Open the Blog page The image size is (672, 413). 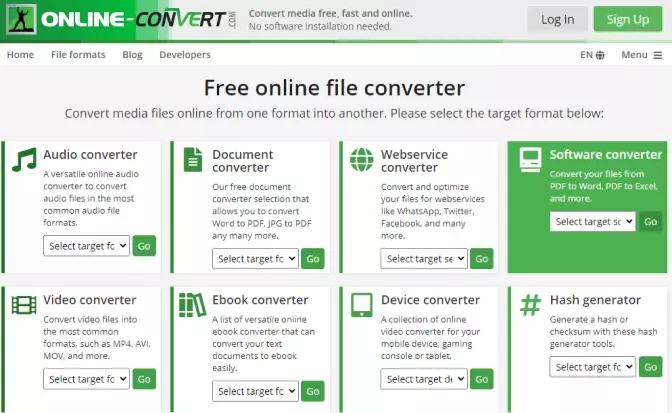tap(132, 55)
